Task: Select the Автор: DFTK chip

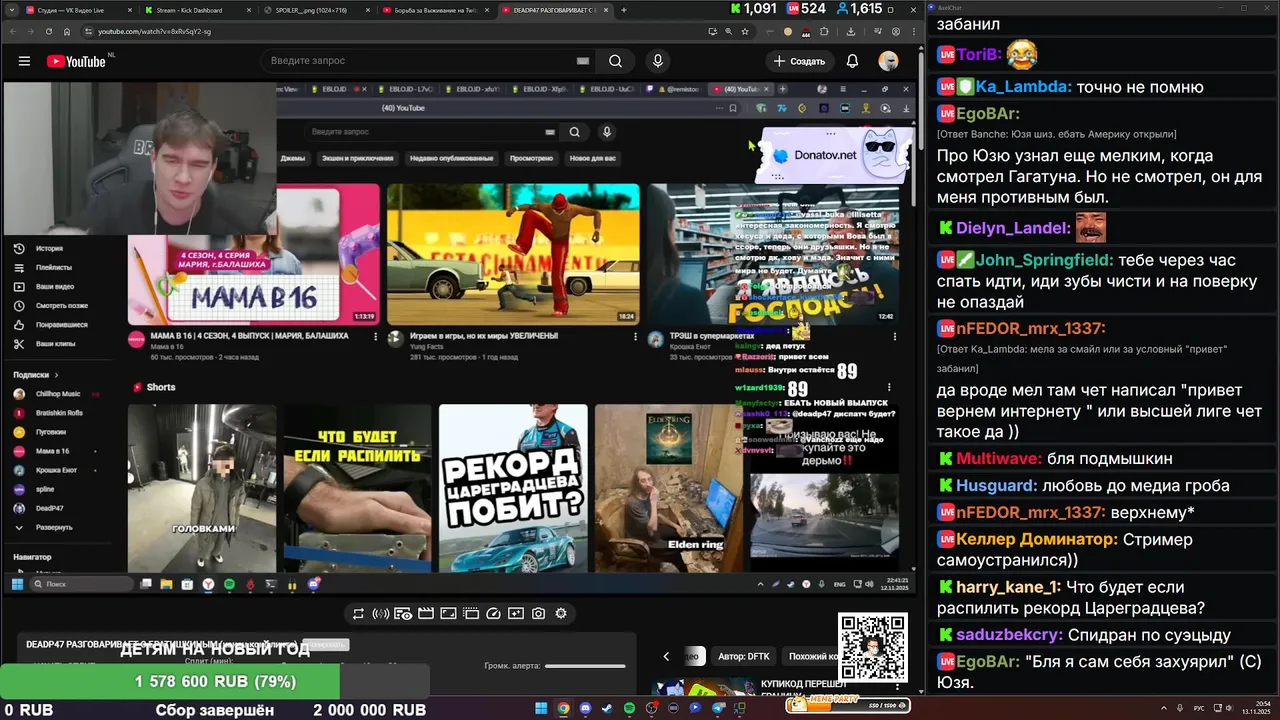Action: click(x=744, y=656)
